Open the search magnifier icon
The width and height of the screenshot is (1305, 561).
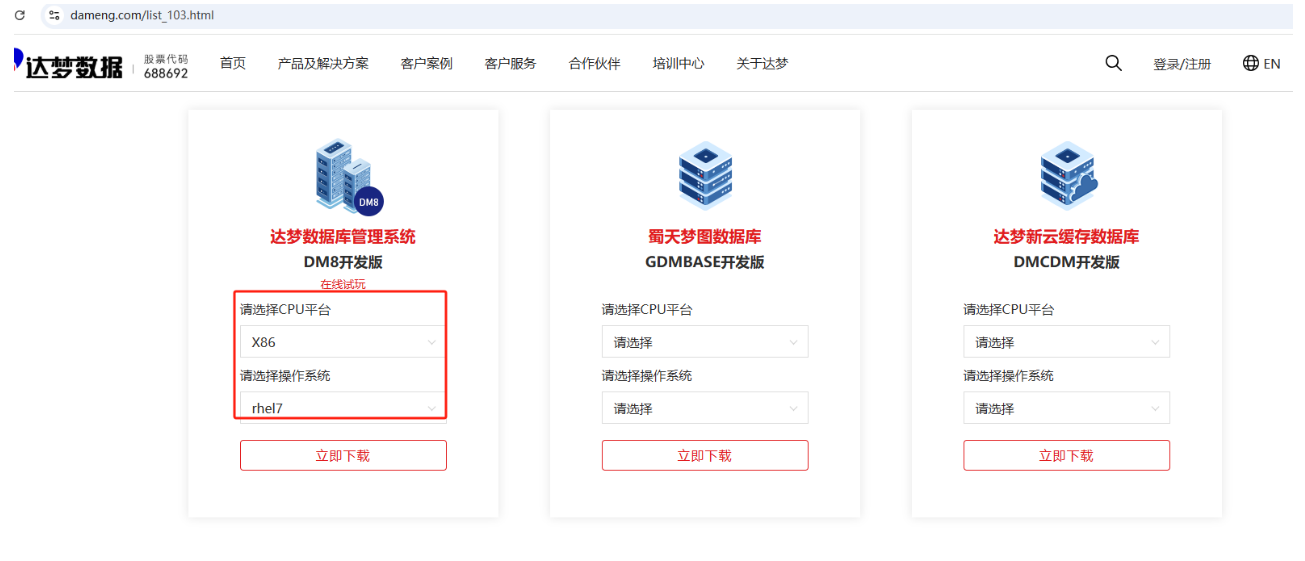tap(1113, 63)
